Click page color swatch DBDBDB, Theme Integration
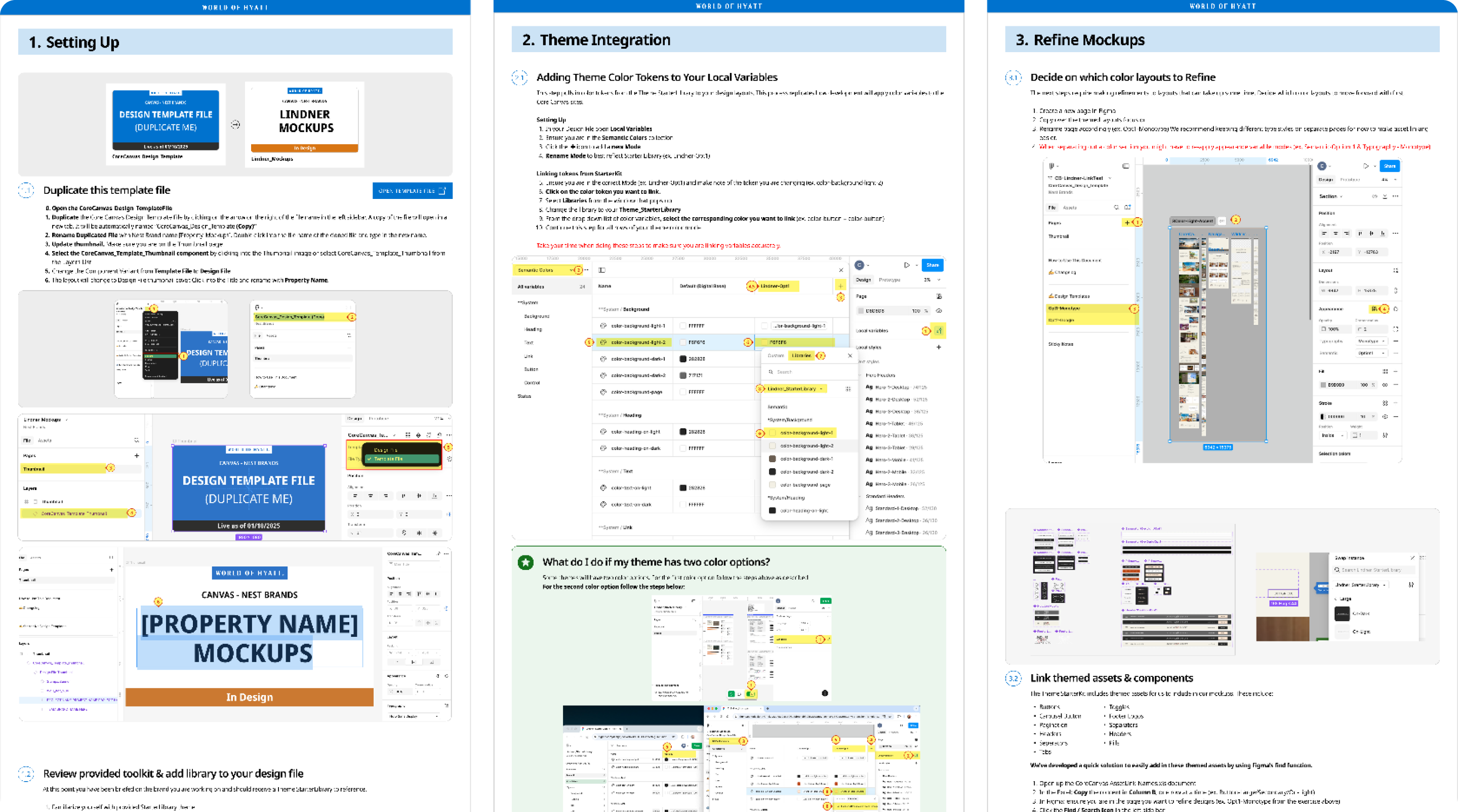This screenshot has width=1458, height=812. coord(861,311)
